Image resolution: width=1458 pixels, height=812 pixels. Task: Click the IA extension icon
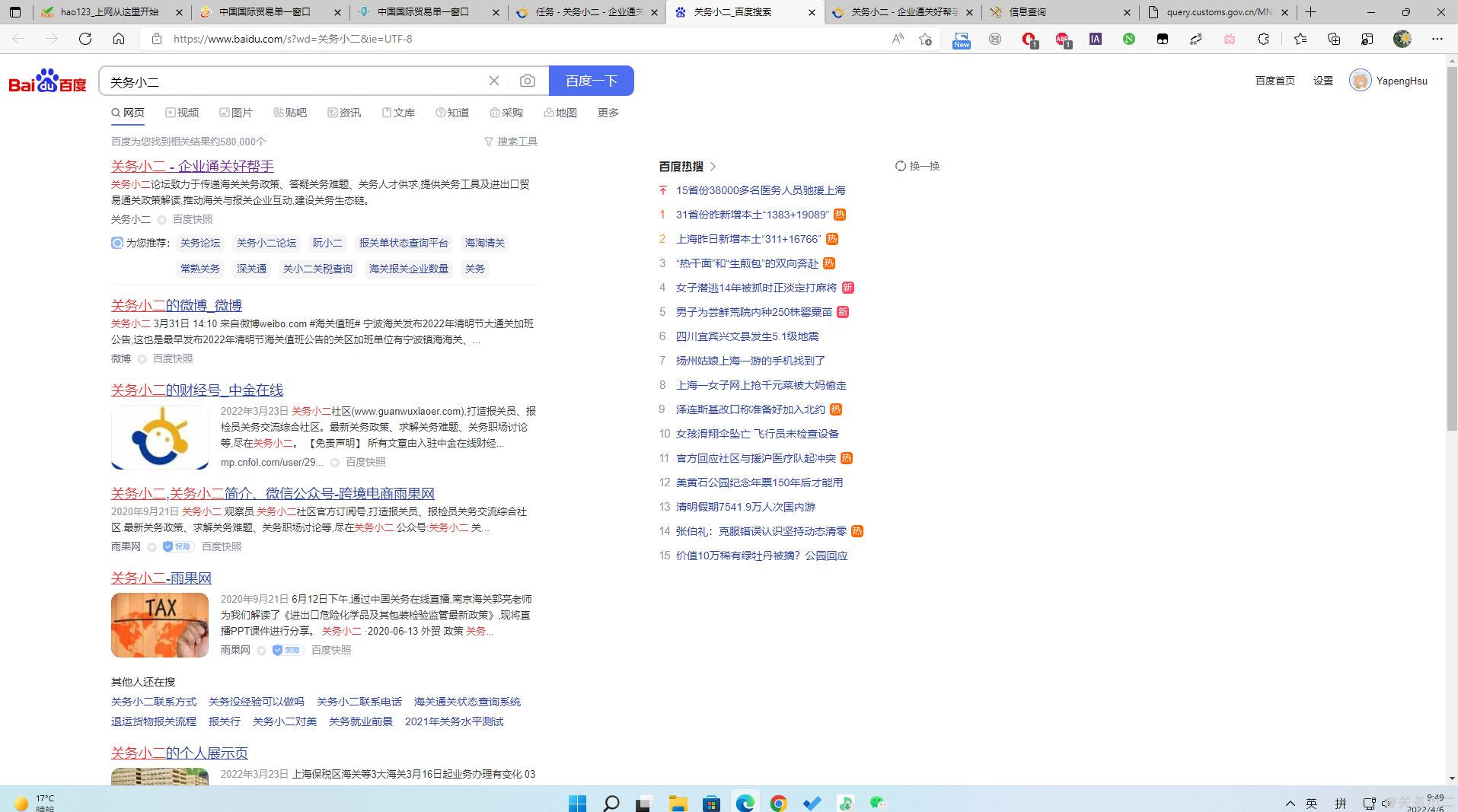click(1096, 39)
